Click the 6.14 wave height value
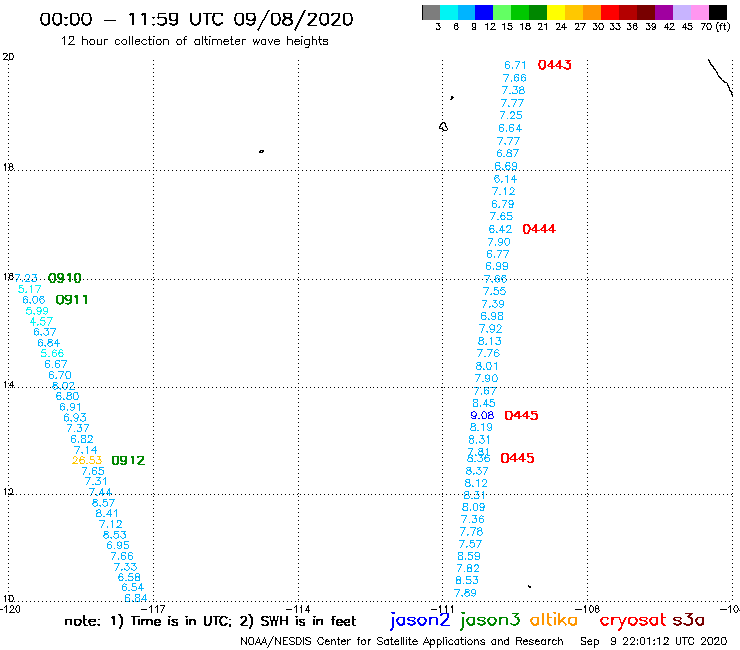 [505, 179]
